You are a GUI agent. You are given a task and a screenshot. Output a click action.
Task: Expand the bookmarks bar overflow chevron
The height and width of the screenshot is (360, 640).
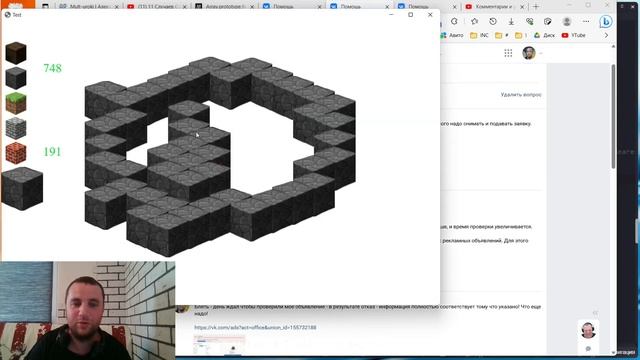pos(606,36)
